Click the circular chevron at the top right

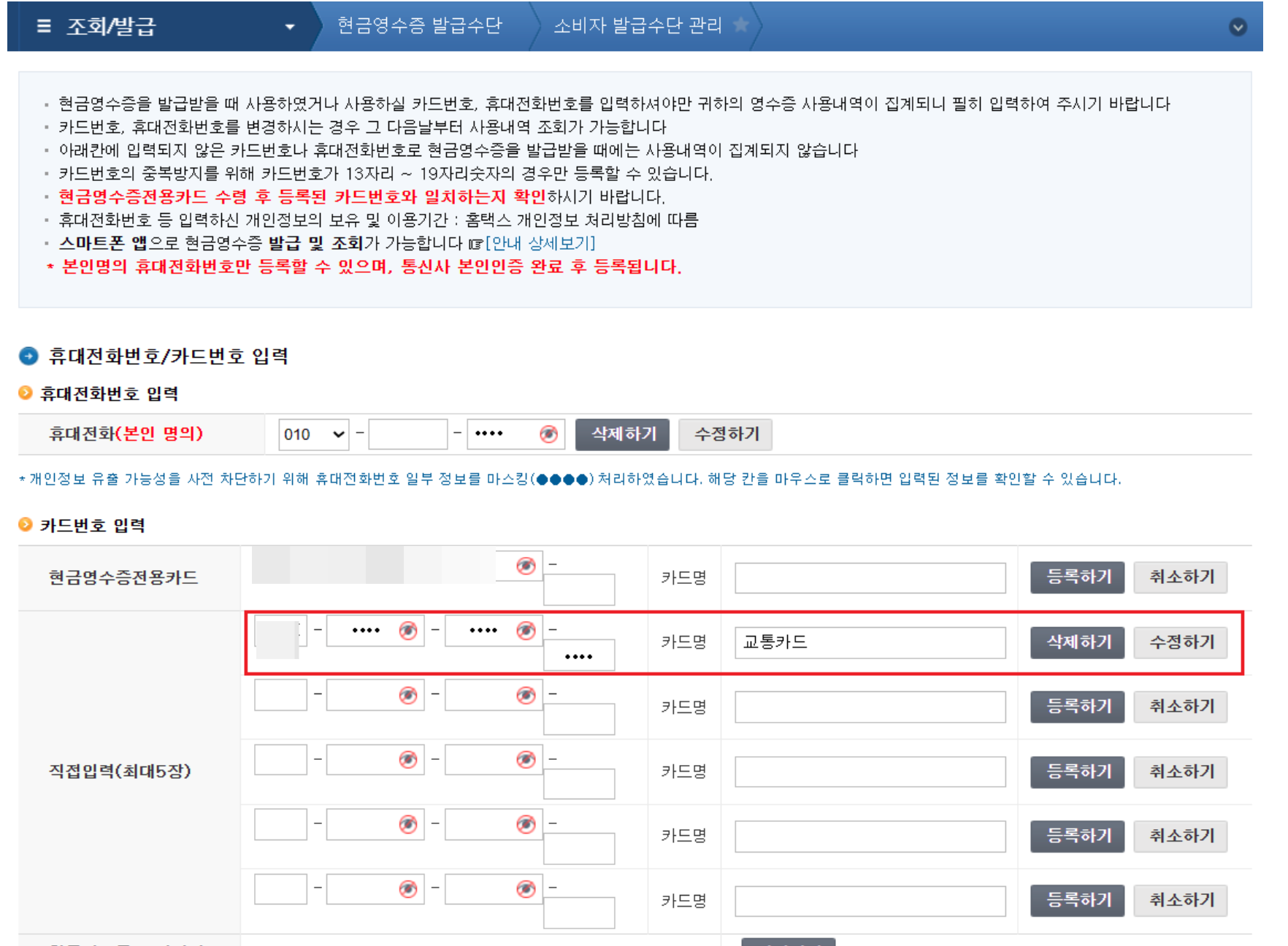(1237, 28)
